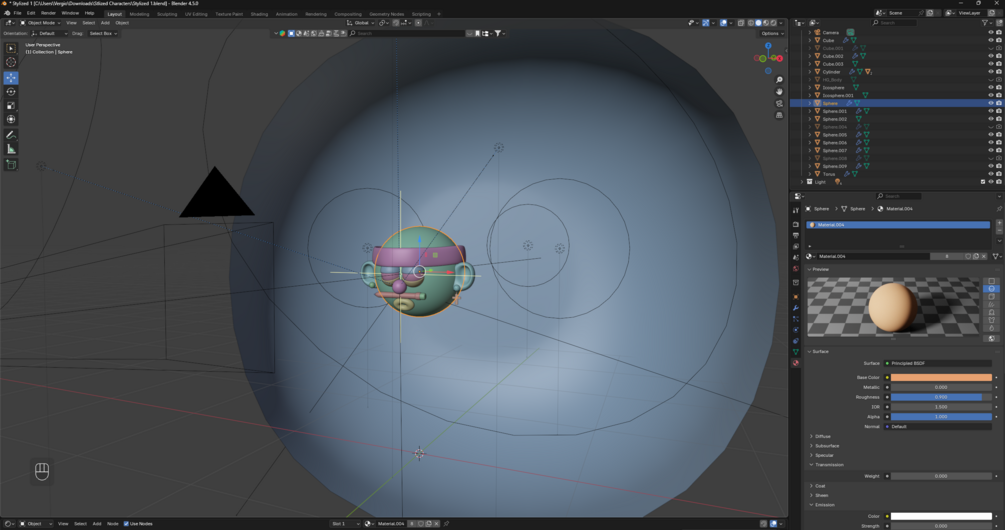Screen dimensions: 1005x530
Task: Hide Cylinder in viewport via eye icon
Action: [990, 72]
